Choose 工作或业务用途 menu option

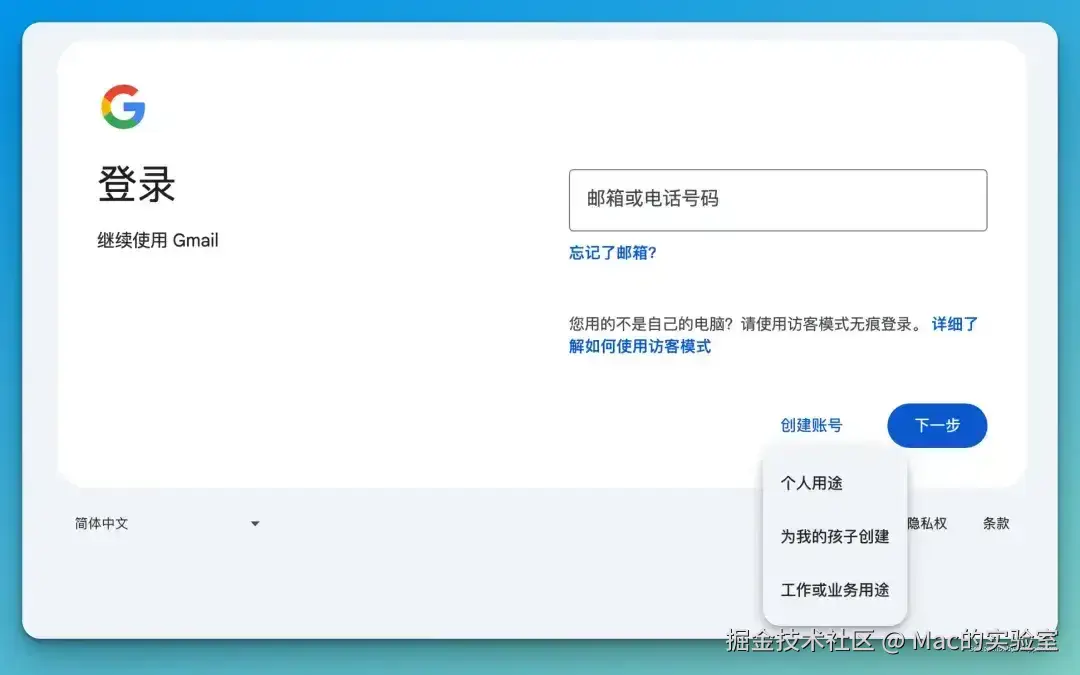tap(835, 590)
